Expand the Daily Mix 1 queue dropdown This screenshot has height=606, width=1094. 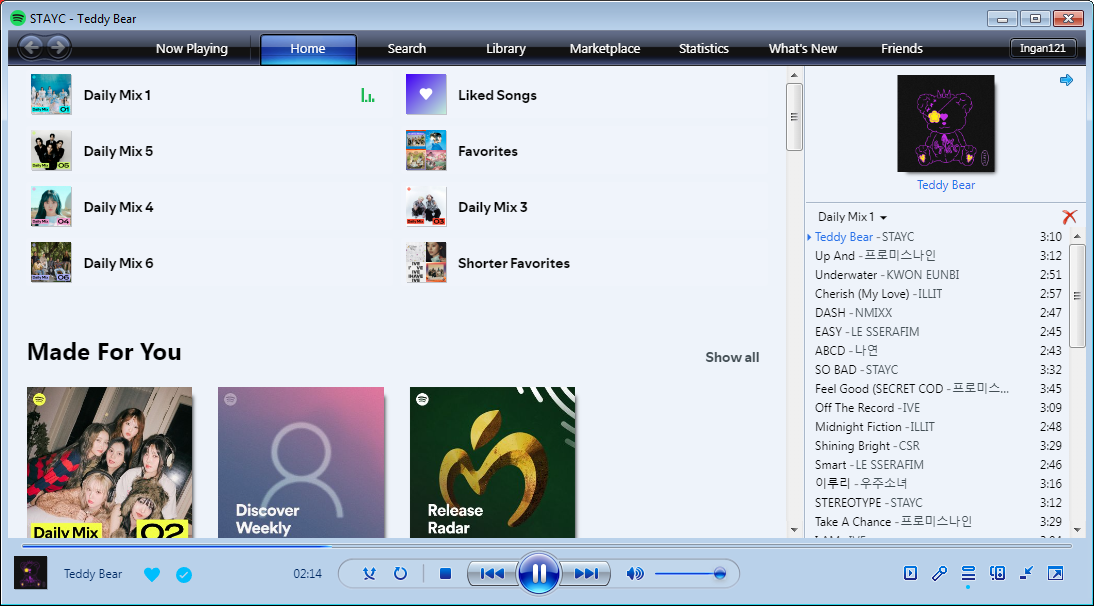(x=852, y=217)
